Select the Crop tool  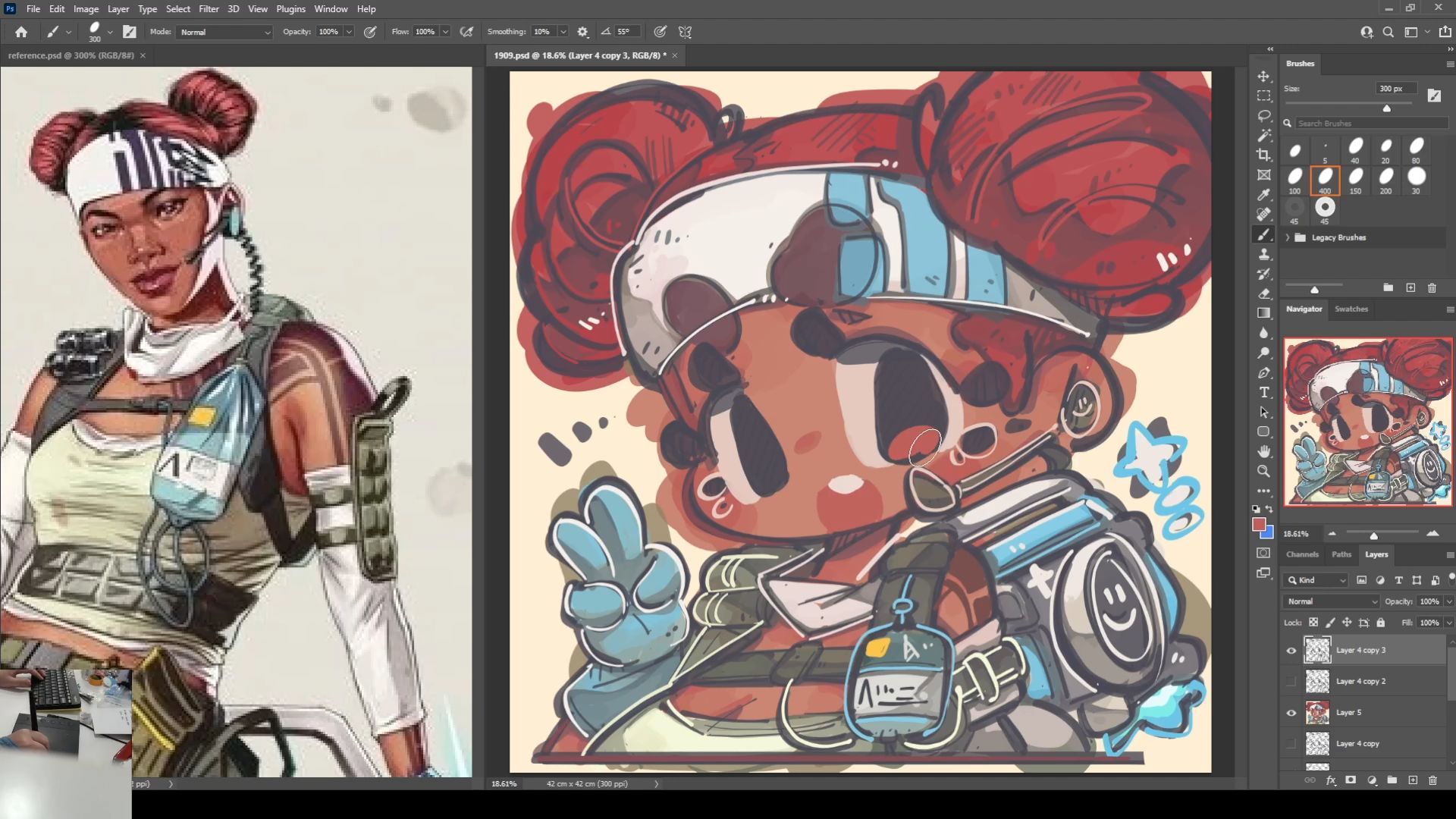click(x=1263, y=155)
